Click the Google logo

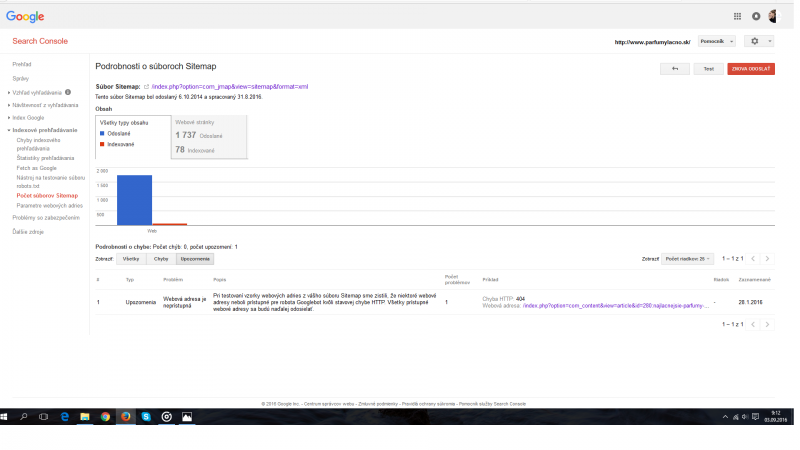pyautogui.click(x=25, y=16)
